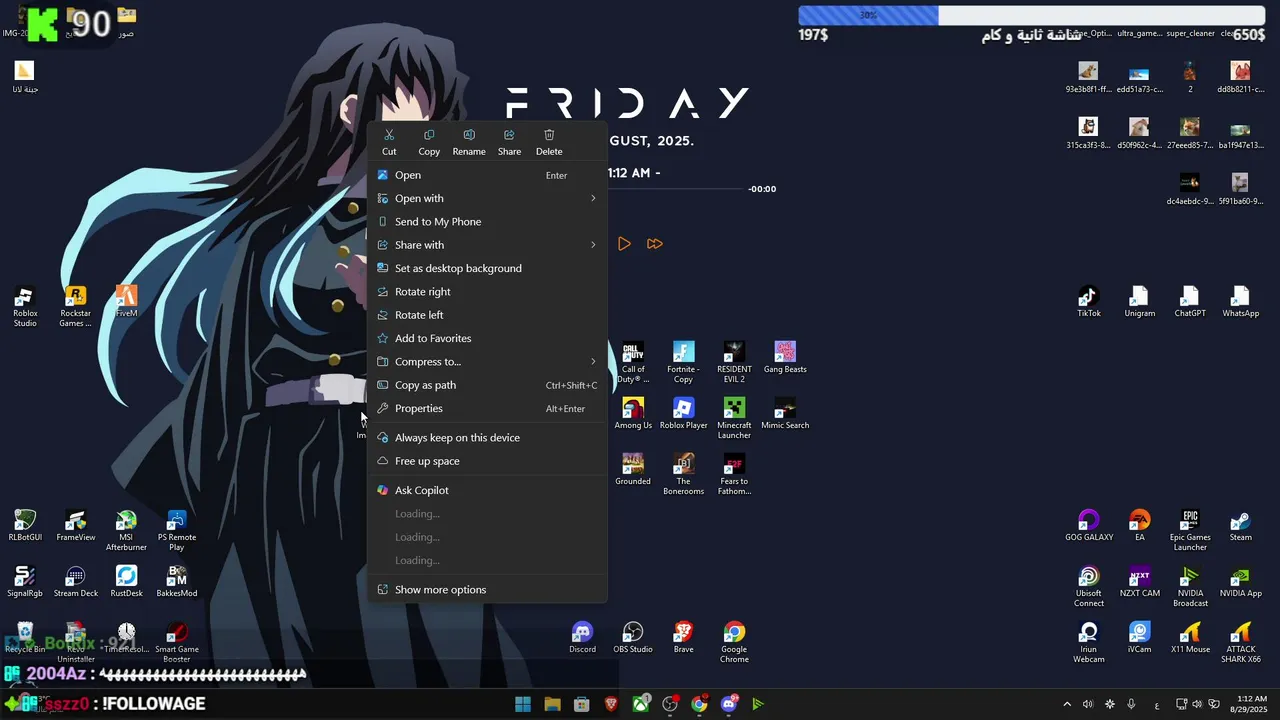Open File Explorer from the taskbar
1280x720 pixels.
(x=552, y=704)
